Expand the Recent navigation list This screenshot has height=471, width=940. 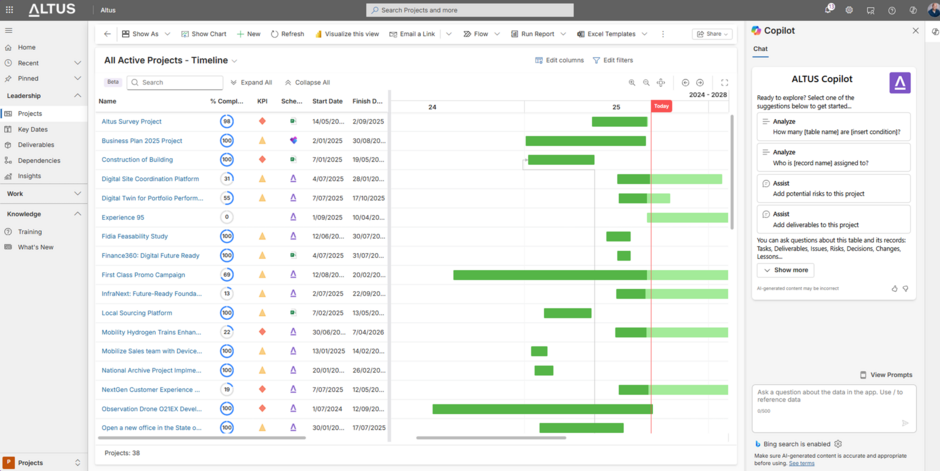[78, 63]
